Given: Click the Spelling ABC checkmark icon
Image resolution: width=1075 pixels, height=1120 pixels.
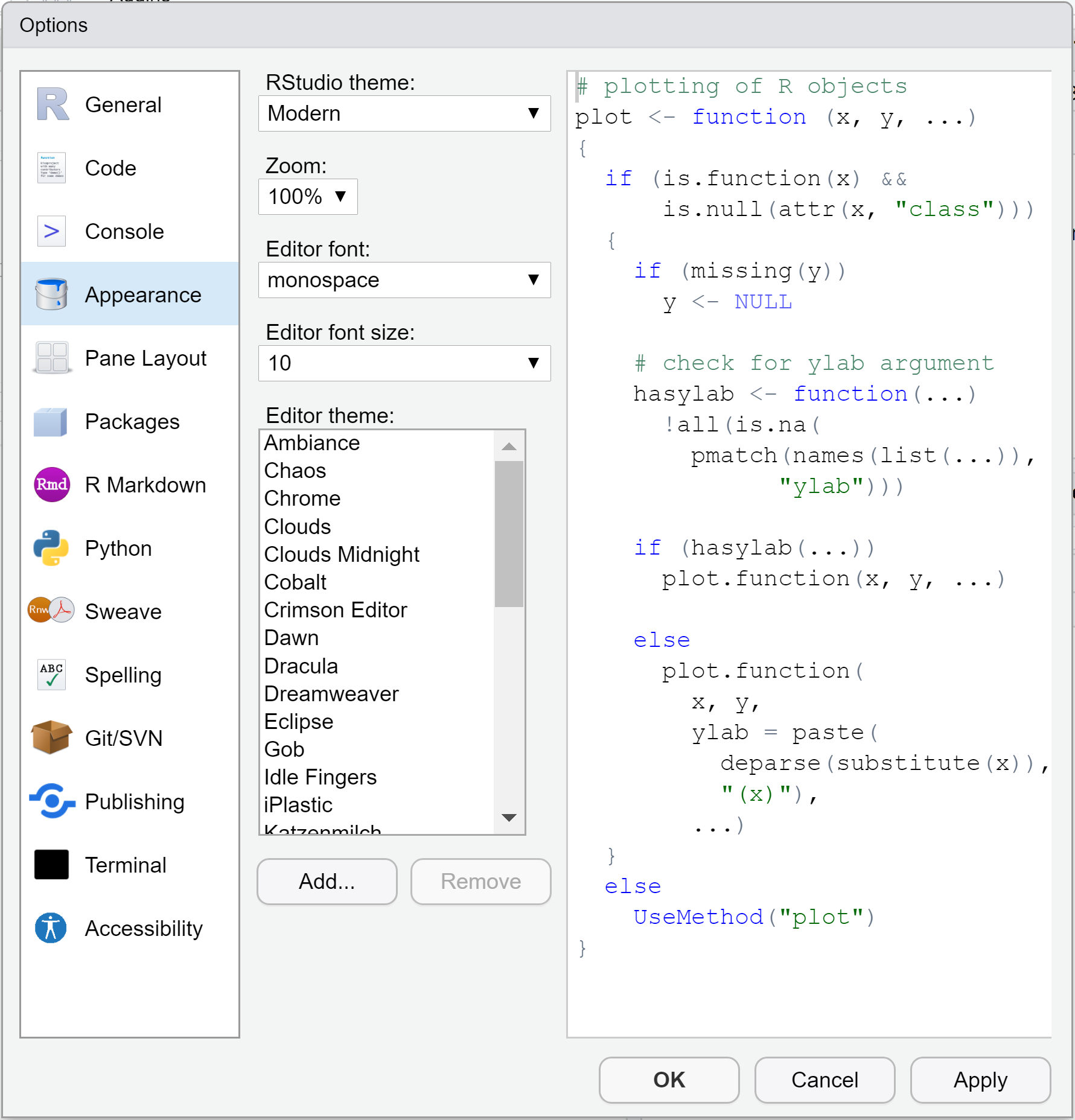Looking at the screenshot, I should click(x=51, y=675).
